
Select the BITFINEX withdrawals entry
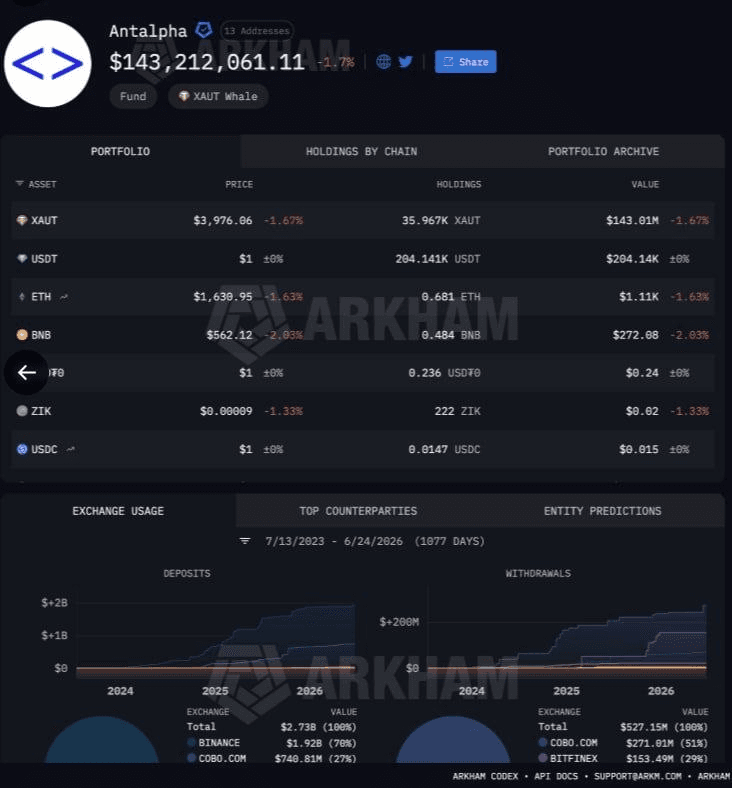click(x=623, y=758)
